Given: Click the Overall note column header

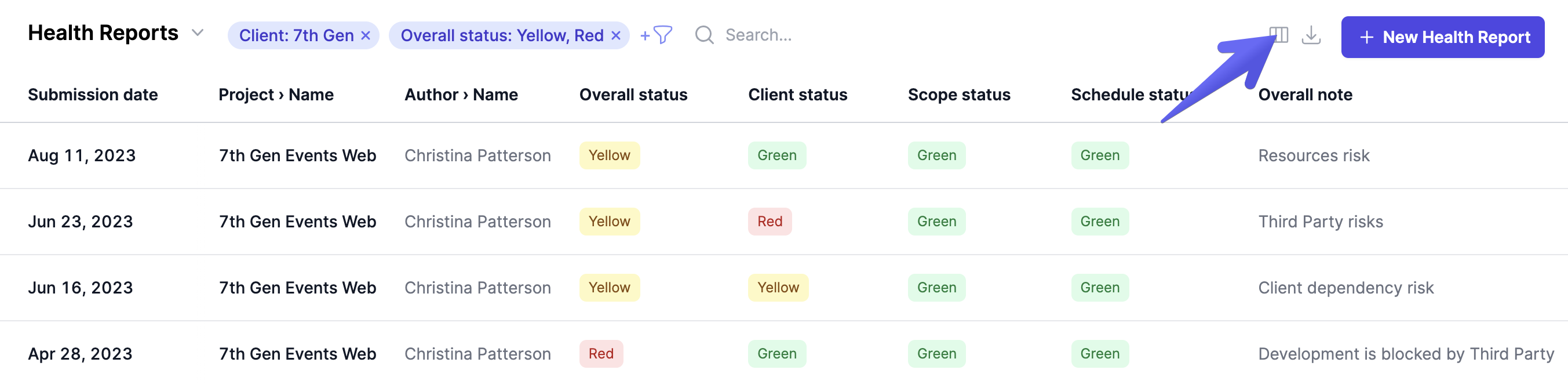Looking at the screenshot, I should click(x=1305, y=95).
